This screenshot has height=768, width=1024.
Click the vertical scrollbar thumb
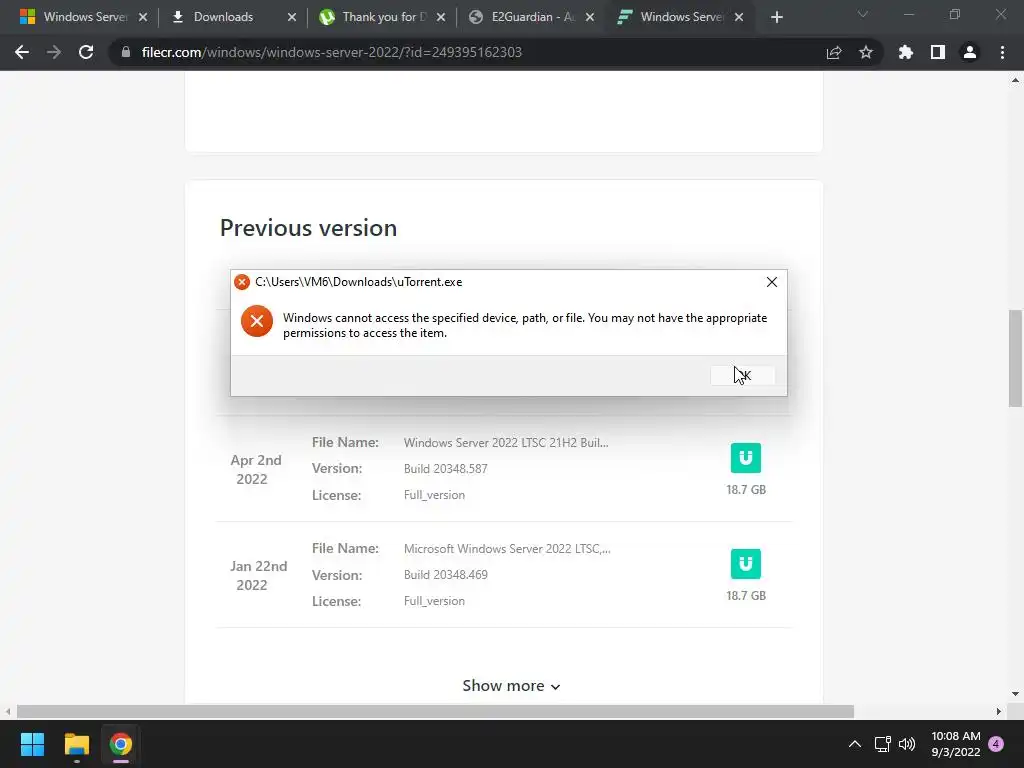1015,359
